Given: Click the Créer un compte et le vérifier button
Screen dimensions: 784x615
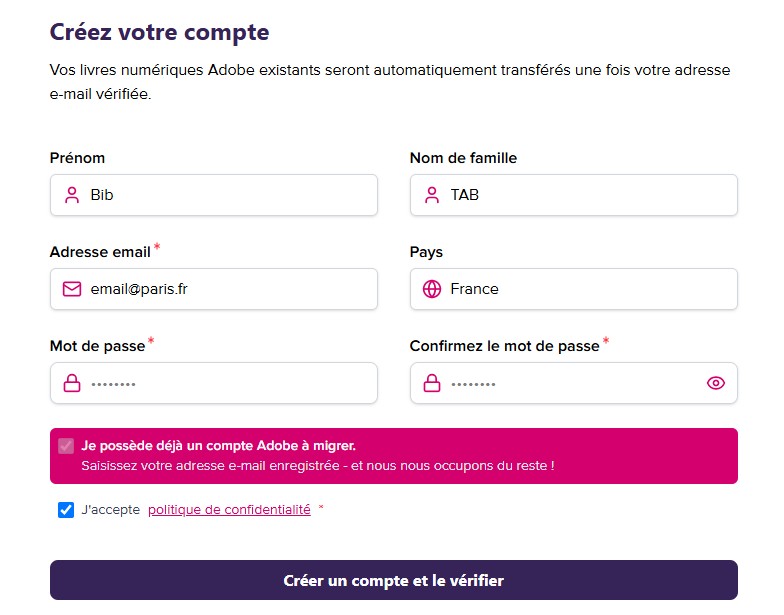Looking at the screenshot, I should pos(394,580).
